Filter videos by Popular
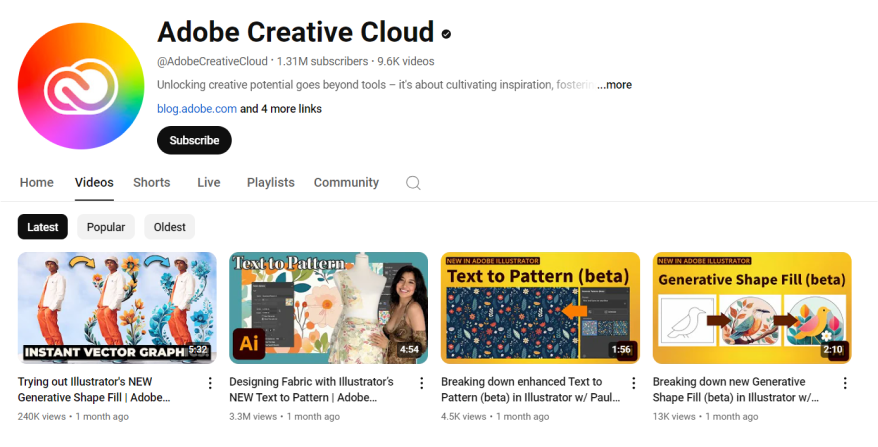Image resolution: width=878 pixels, height=447 pixels. click(106, 227)
